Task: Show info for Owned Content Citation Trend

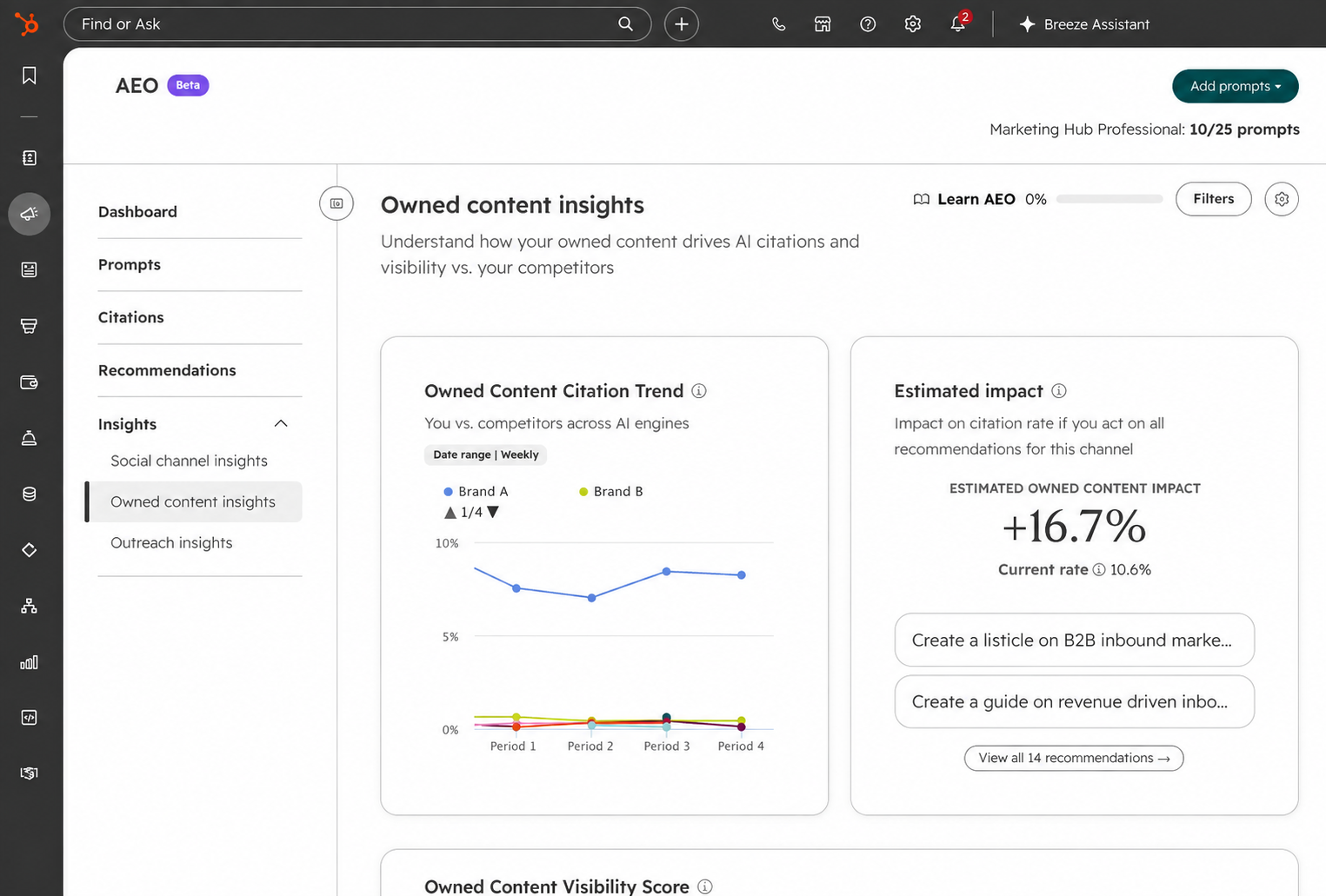Action: [699, 391]
